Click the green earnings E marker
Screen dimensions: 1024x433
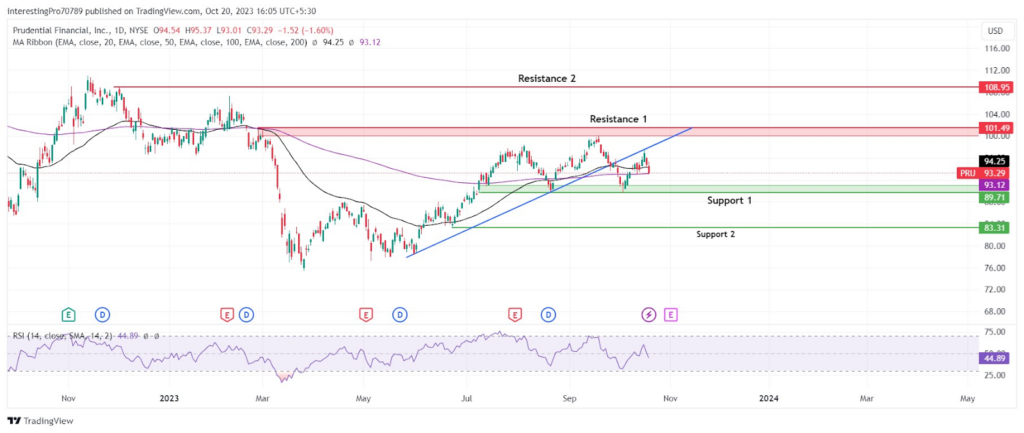tap(67, 315)
